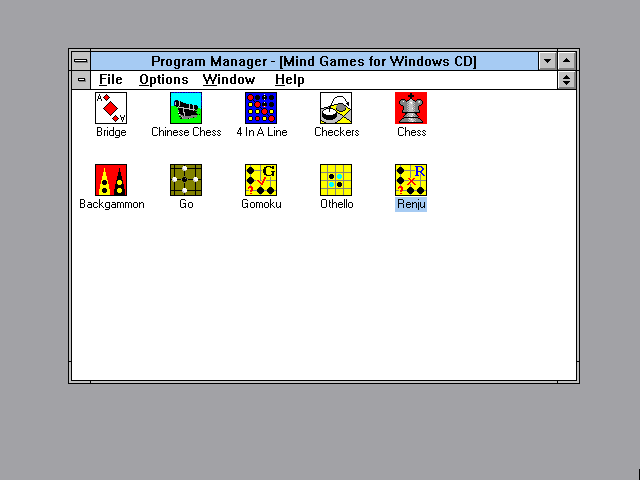Select the Gomoku program icon
The height and width of the screenshot is (480, 640).
pyautogui.click(x=261, y=180)
